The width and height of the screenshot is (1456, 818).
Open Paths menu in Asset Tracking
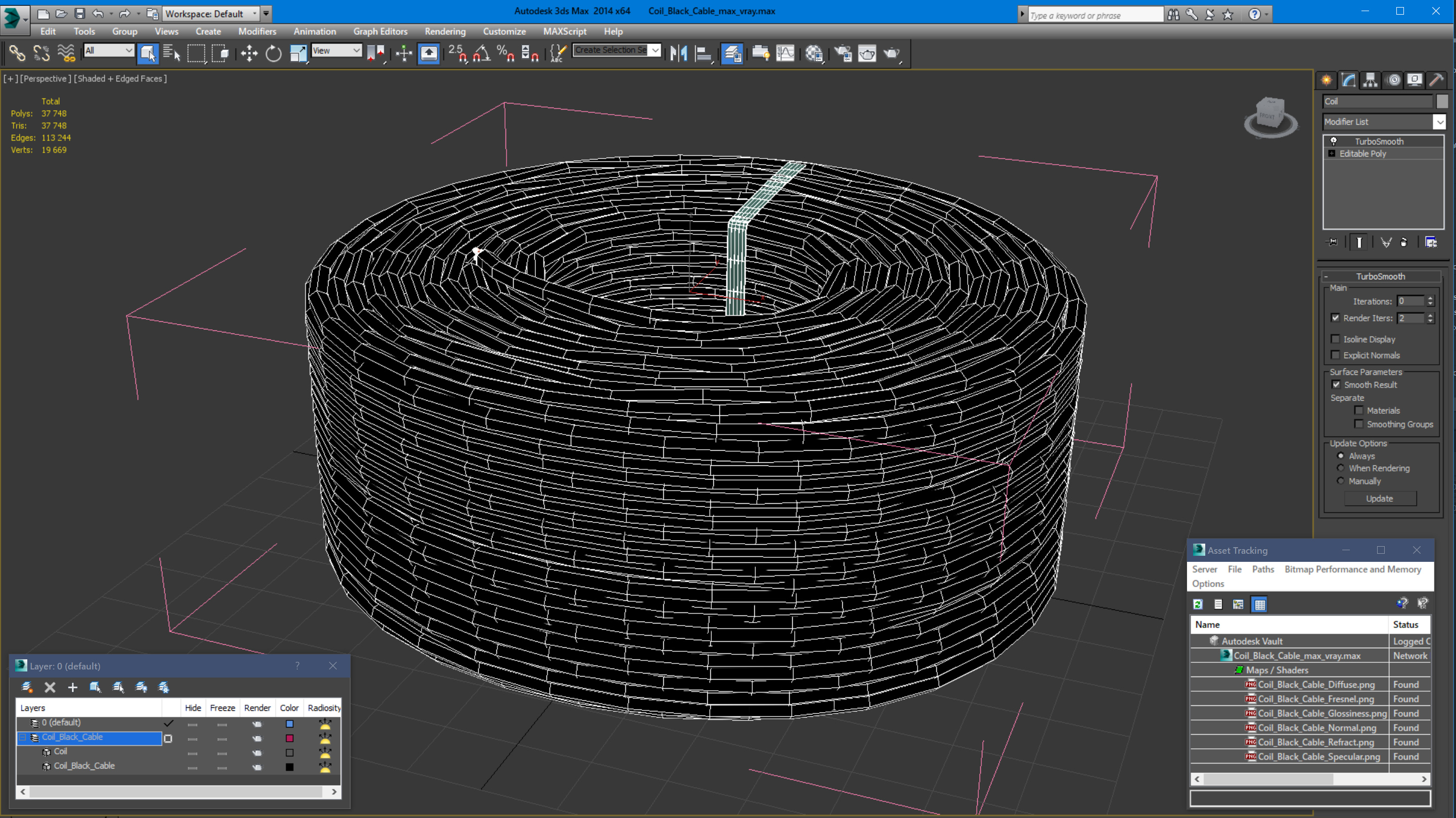pyautogui.click(x=1263, y=569)
